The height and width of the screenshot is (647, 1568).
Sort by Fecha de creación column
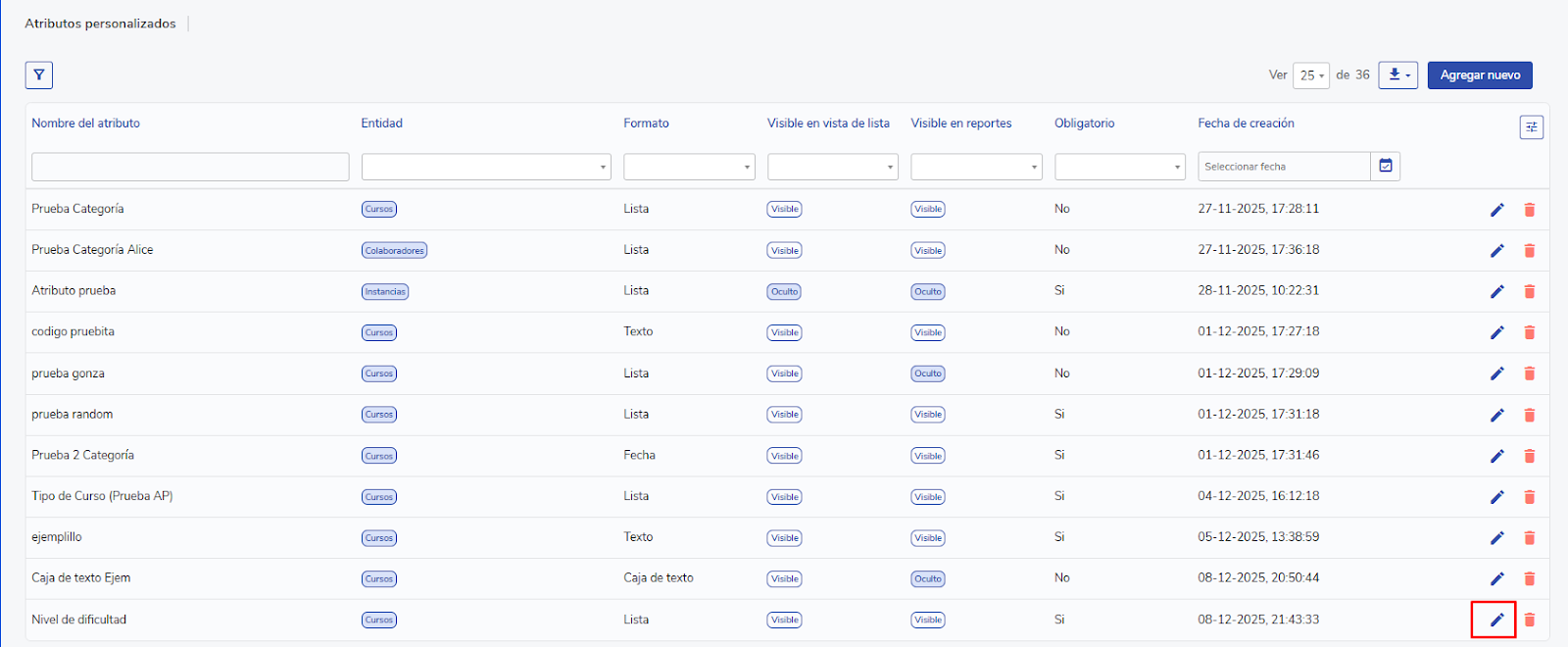point(1246,124)
